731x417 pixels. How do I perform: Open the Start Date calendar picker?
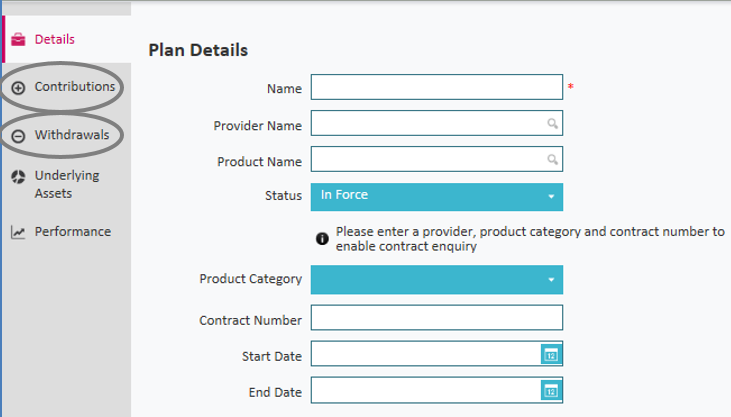(550, 354)
